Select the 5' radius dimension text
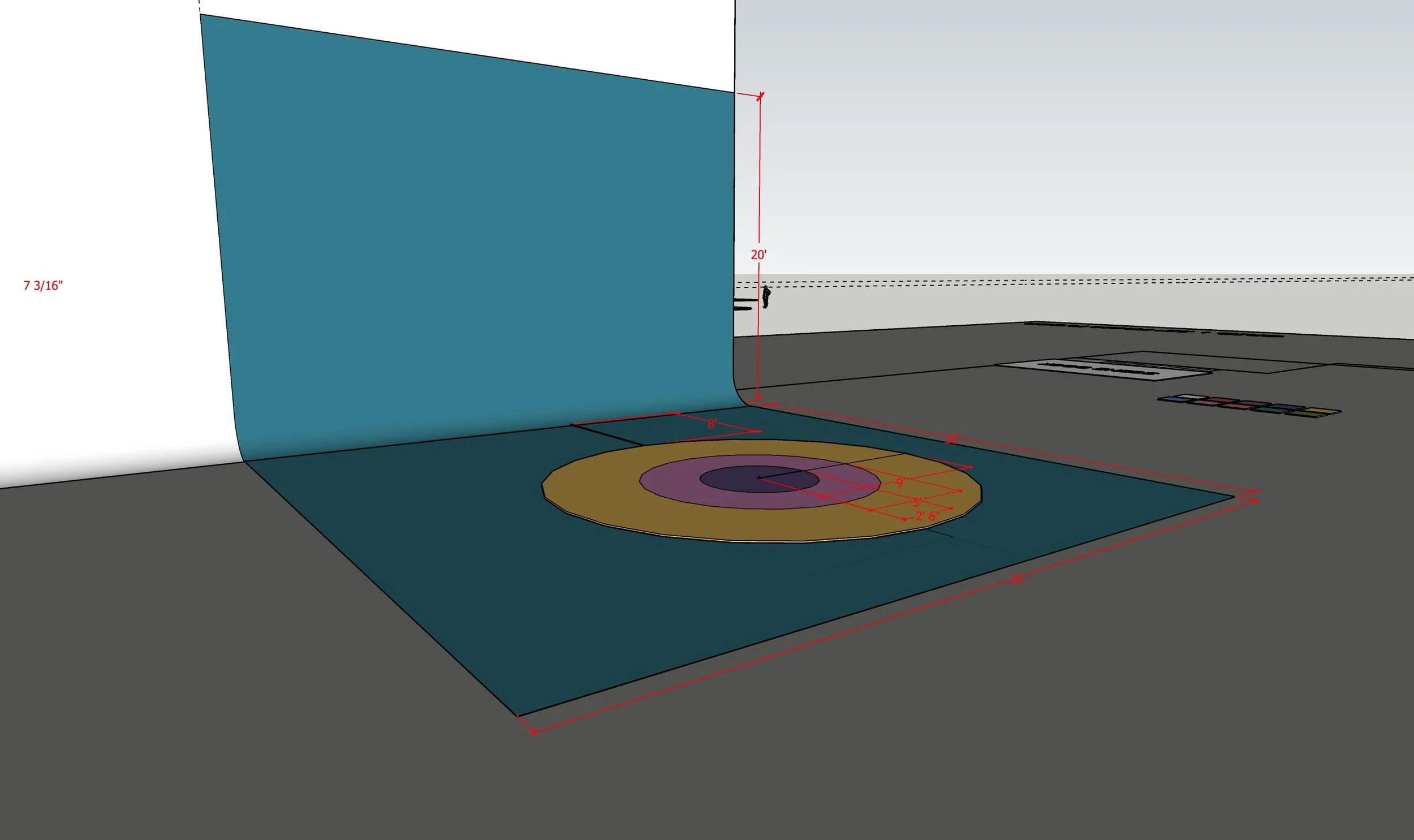 (917, 503)
